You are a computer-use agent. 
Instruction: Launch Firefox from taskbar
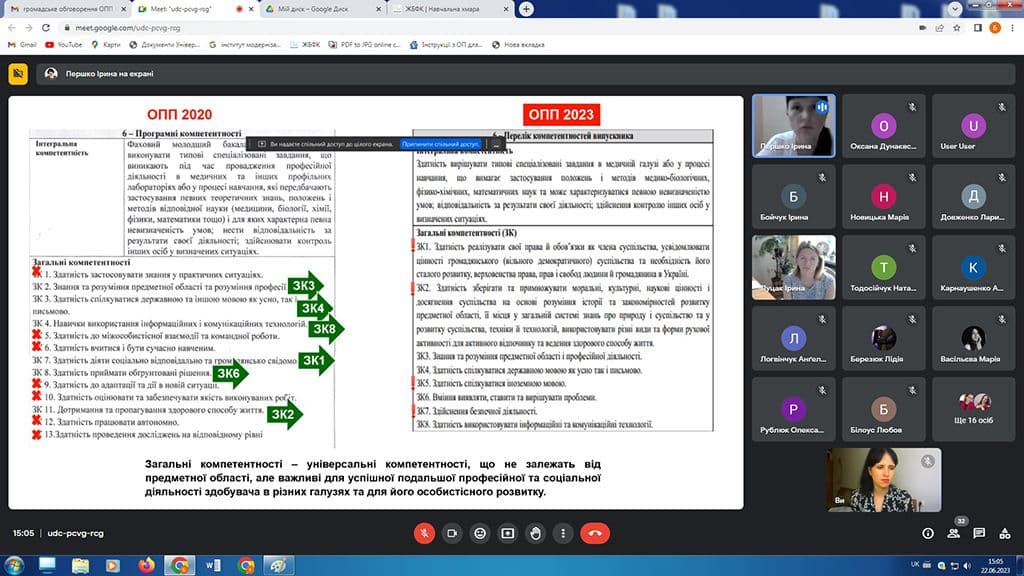click(x=146, y=565)
